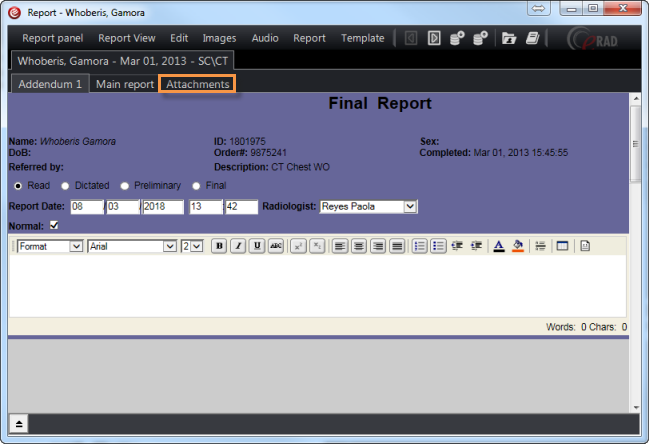Select the Dictated radio button
Screen dimensions: 649x444
point(66,185)
